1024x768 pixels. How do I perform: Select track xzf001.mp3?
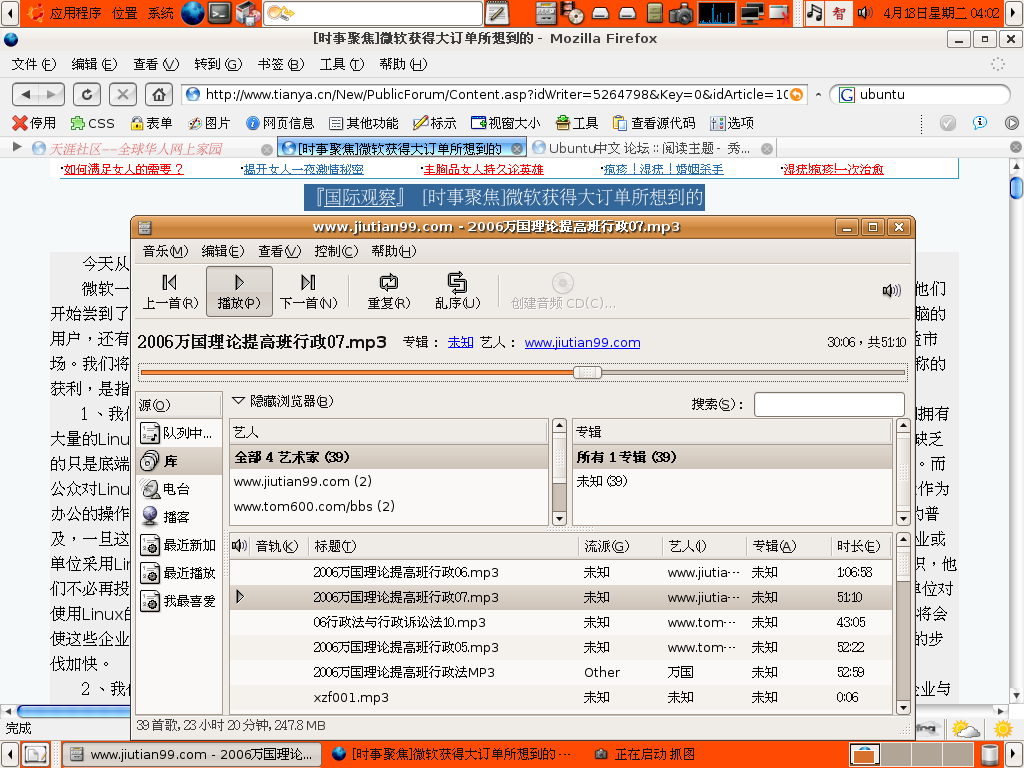561,697
